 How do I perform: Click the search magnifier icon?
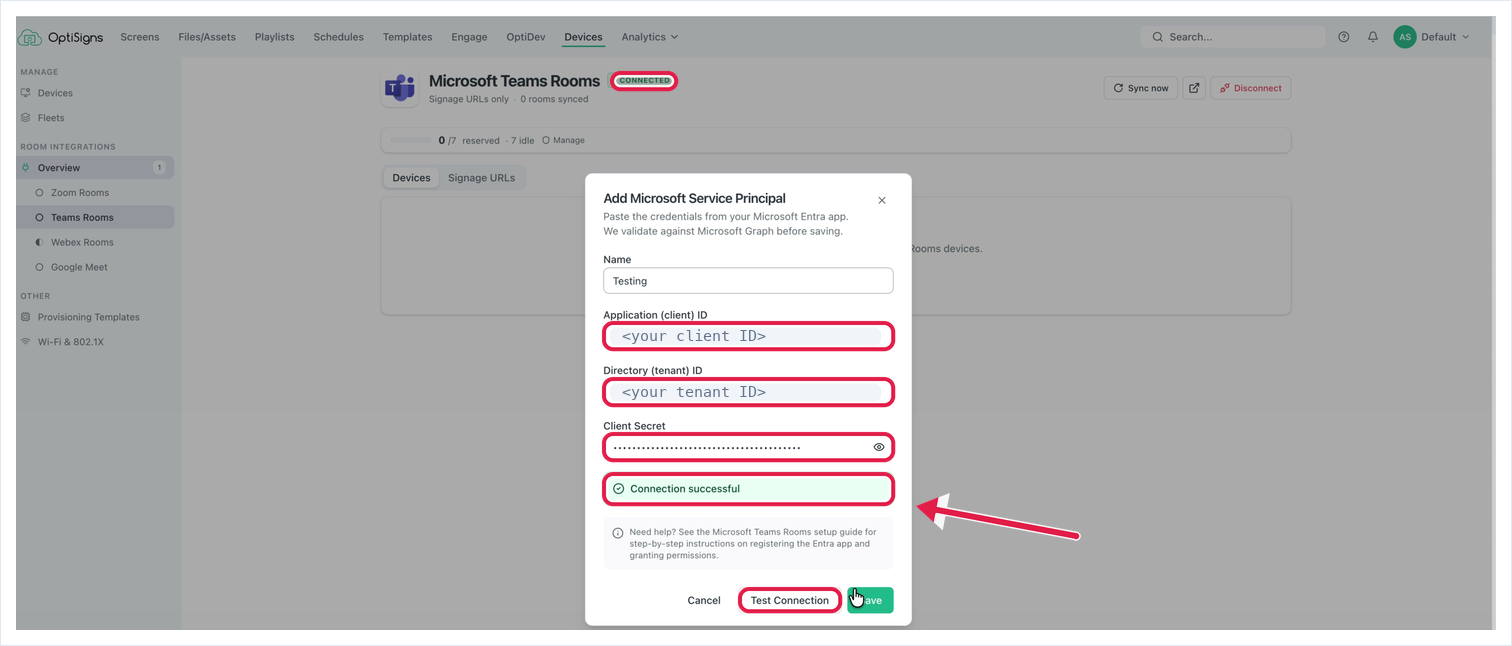1157,37
